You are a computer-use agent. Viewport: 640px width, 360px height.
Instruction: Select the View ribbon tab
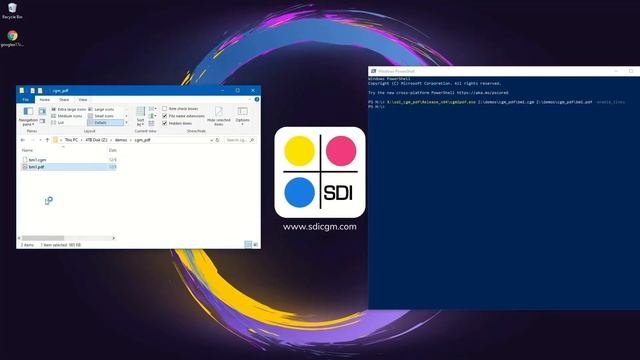click(x=83, y=100)
